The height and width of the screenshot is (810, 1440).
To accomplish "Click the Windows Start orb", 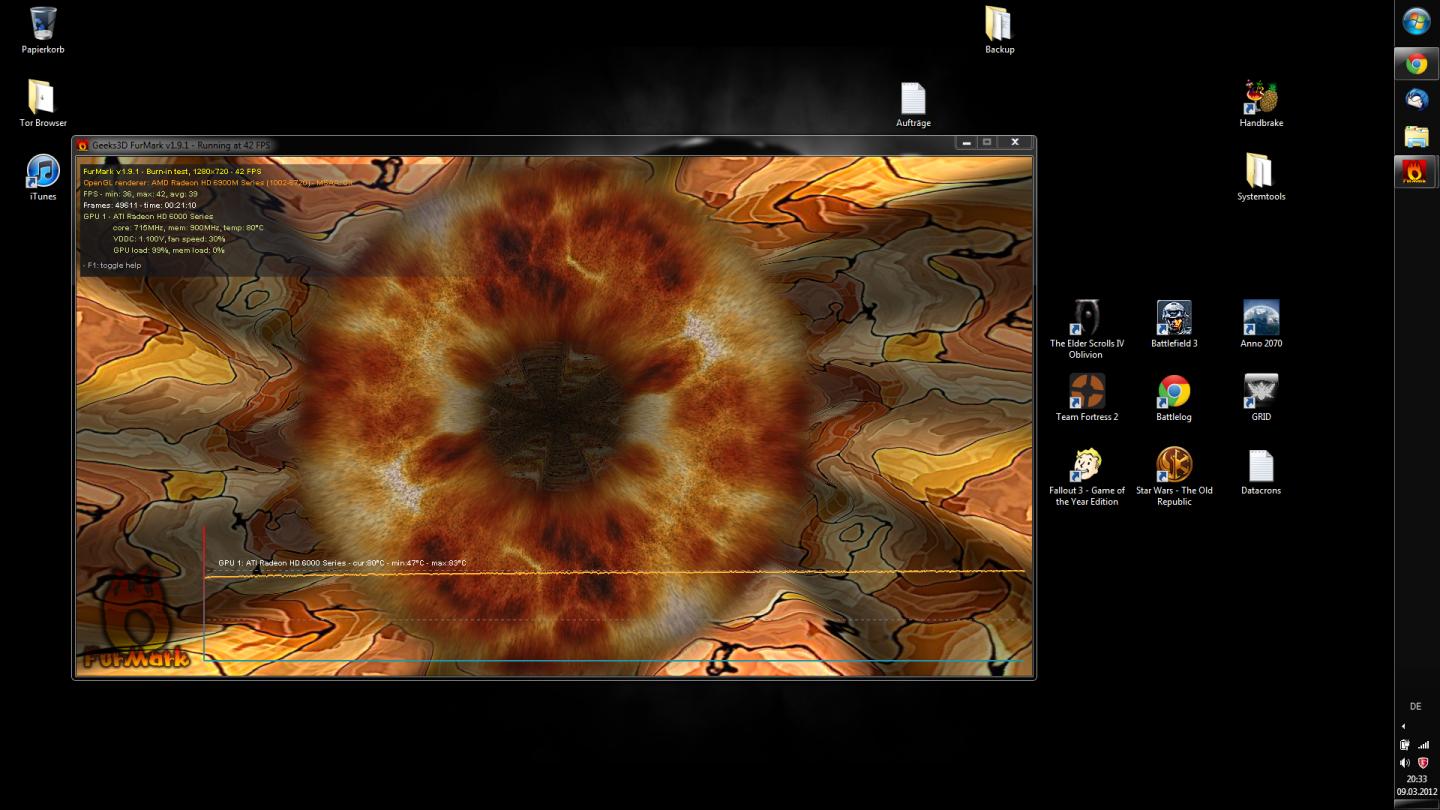I will tap(1416, 21).
